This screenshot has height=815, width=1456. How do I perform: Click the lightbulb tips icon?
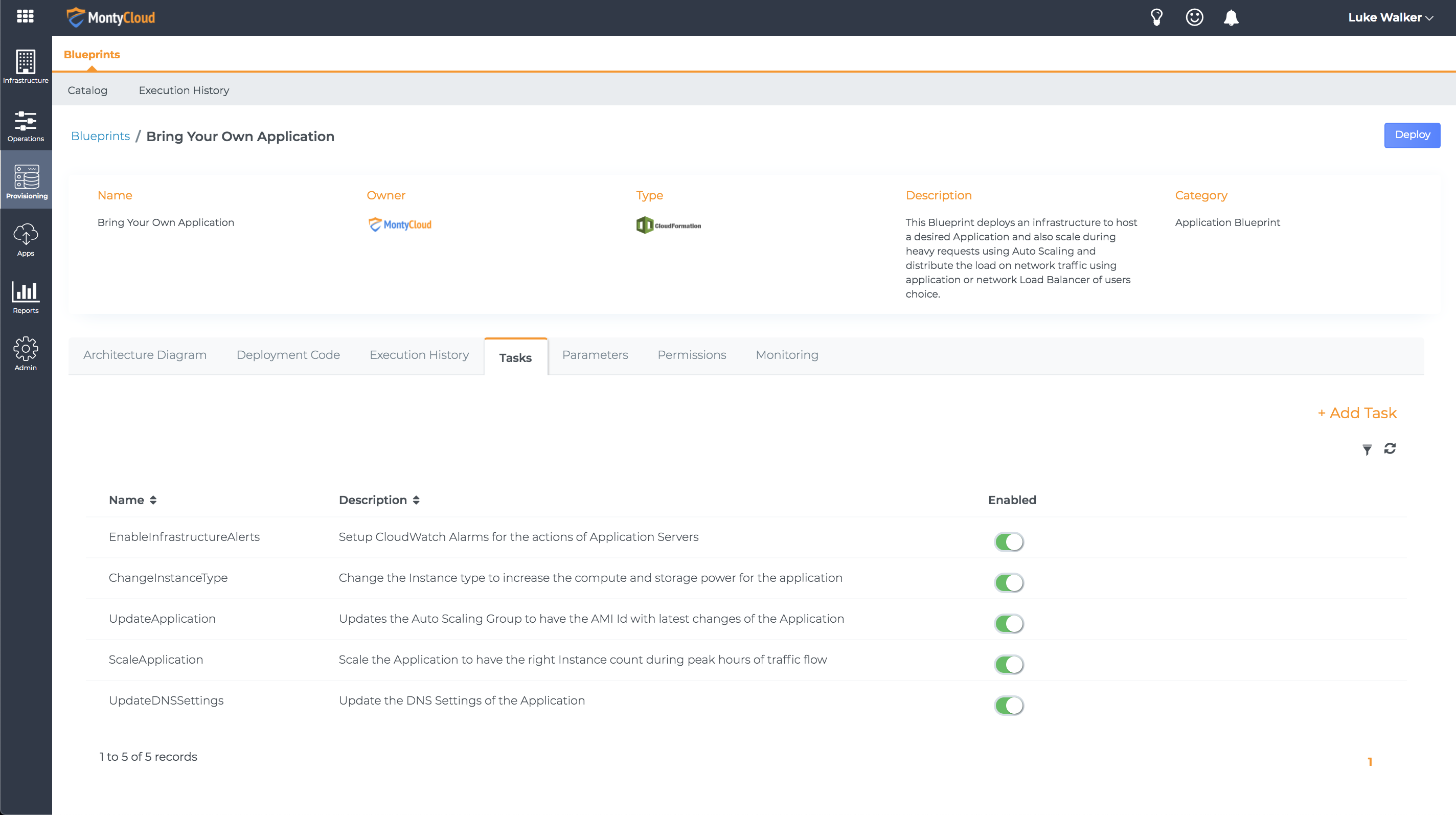click(1156, 17)
